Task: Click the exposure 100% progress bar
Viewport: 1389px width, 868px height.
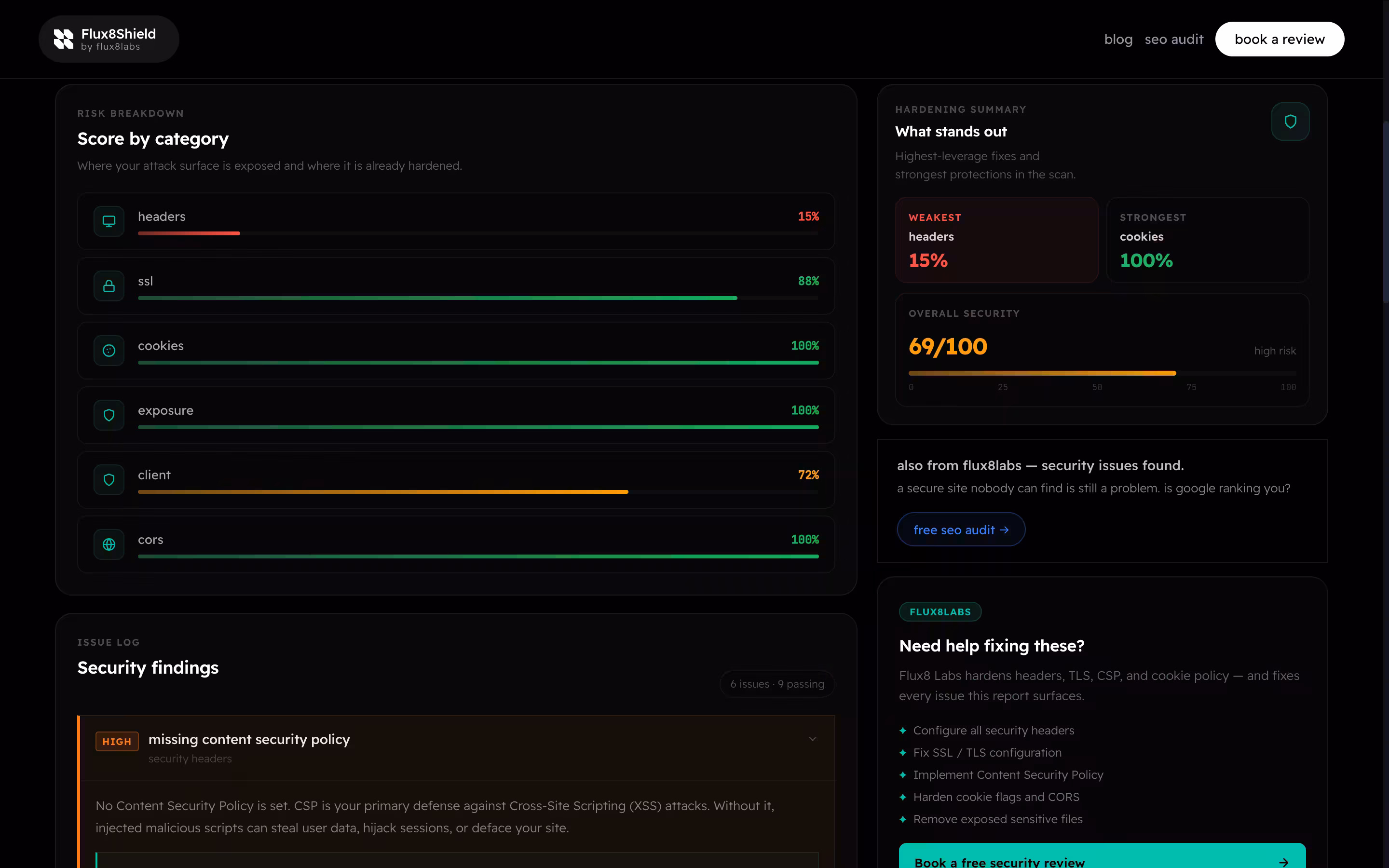Action: point(478,427)
